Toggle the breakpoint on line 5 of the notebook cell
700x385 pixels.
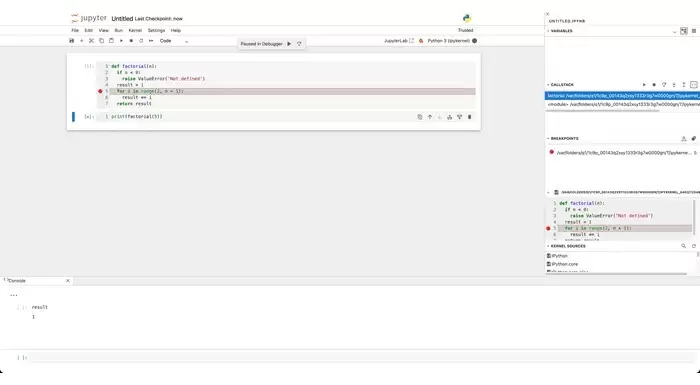[x=100, y=91]
